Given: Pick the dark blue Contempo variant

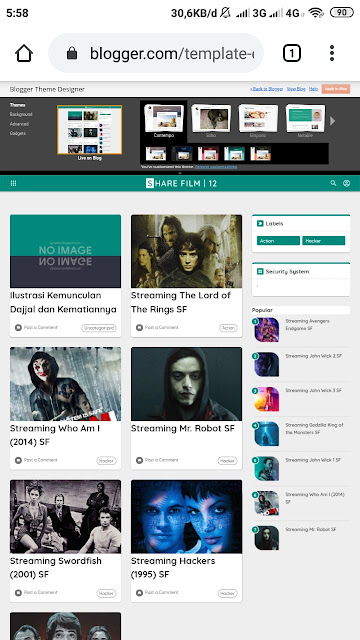Looking at the screenshot, I should pyautogui.click(x=182, y=154).
